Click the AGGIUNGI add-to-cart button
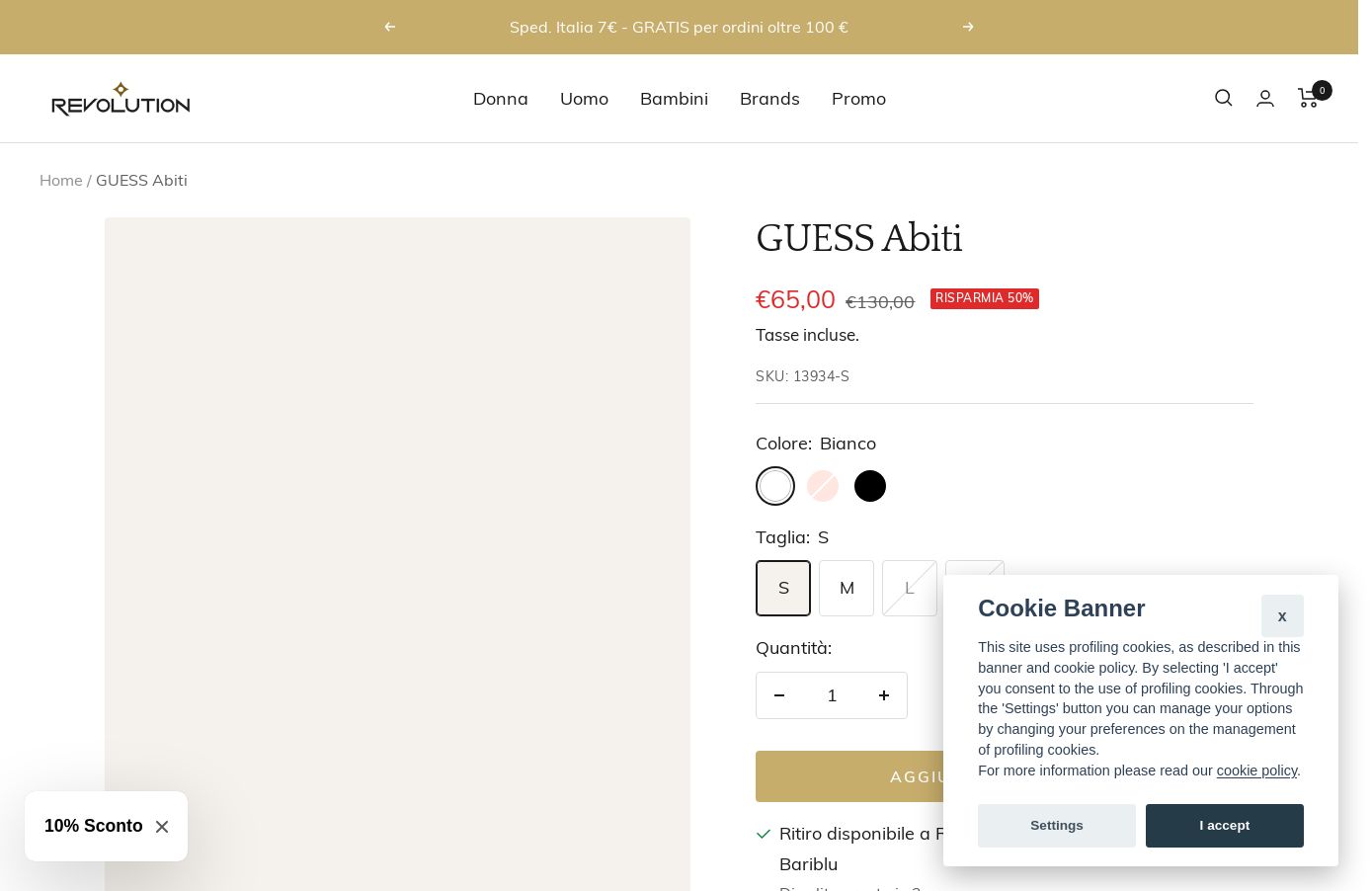The height and width of the screenshot is (891, 1372). point(849,776)
